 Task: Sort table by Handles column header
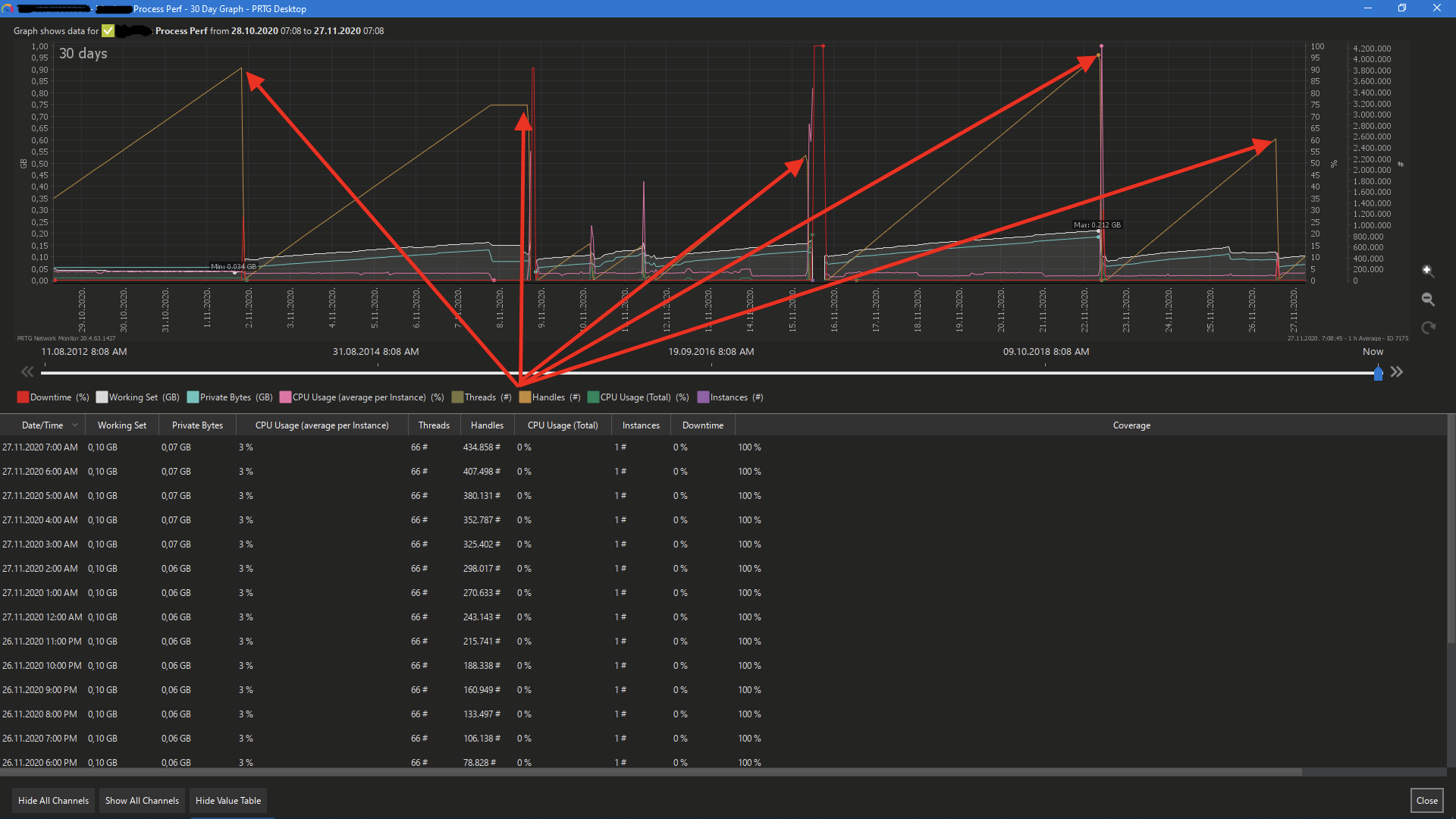pos(487,425)
